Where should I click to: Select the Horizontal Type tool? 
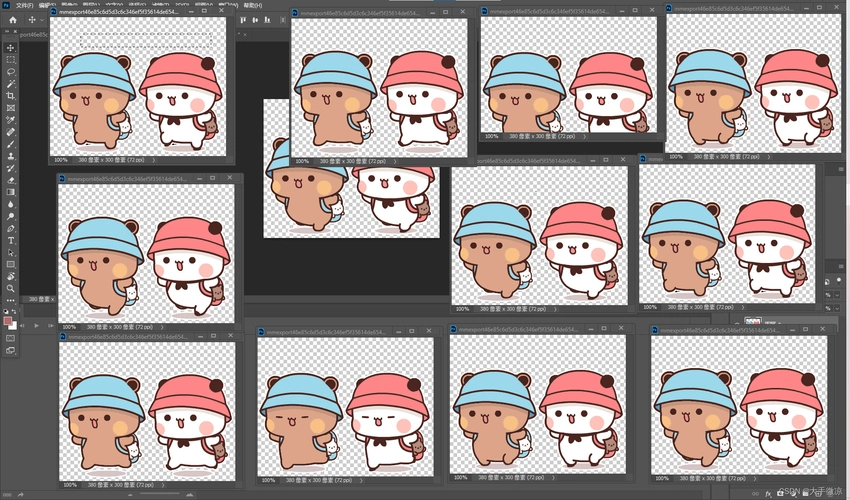point(11,240)
